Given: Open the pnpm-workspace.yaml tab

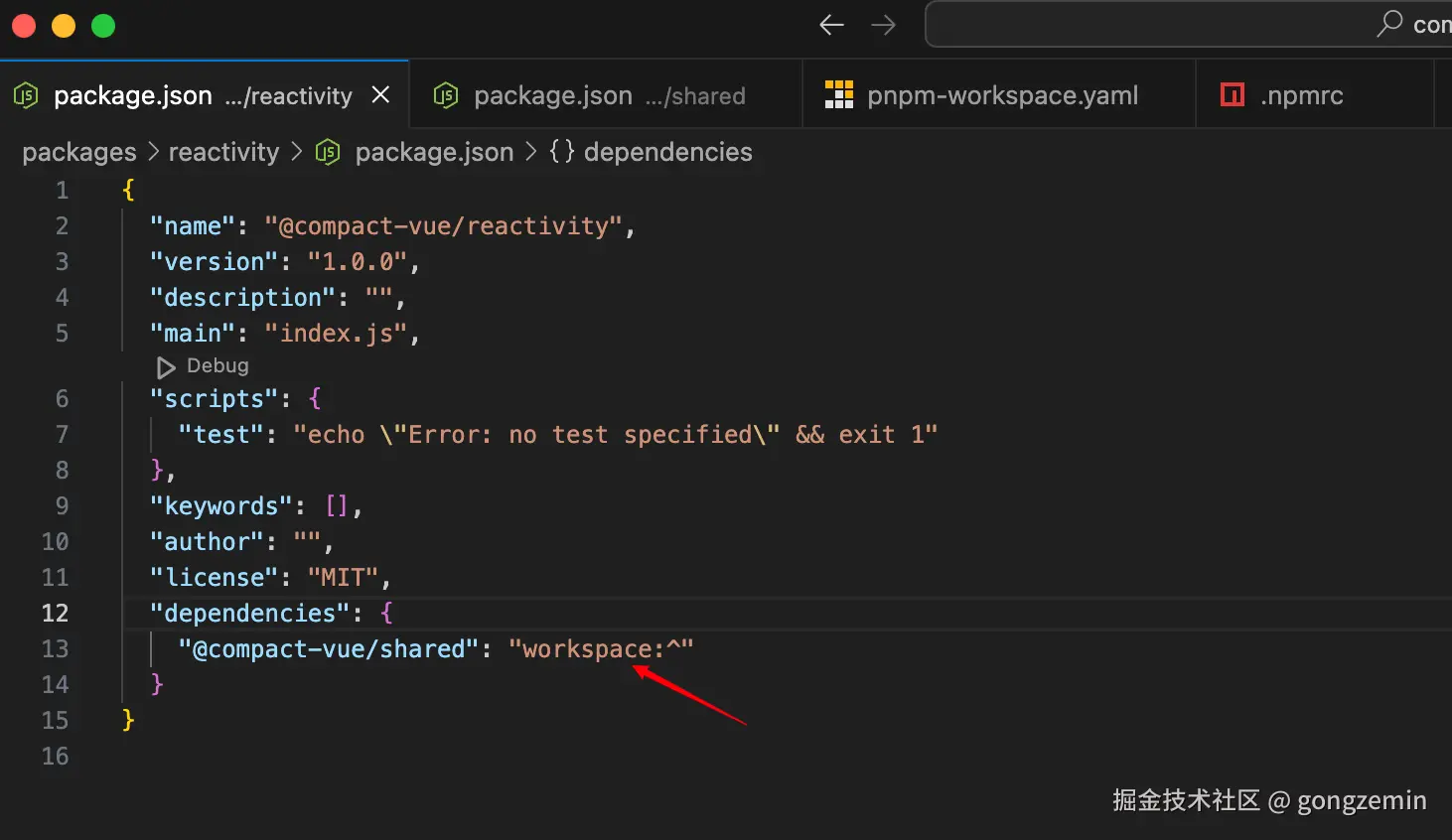Looking at the screenshot, I should coord(1001,95).
